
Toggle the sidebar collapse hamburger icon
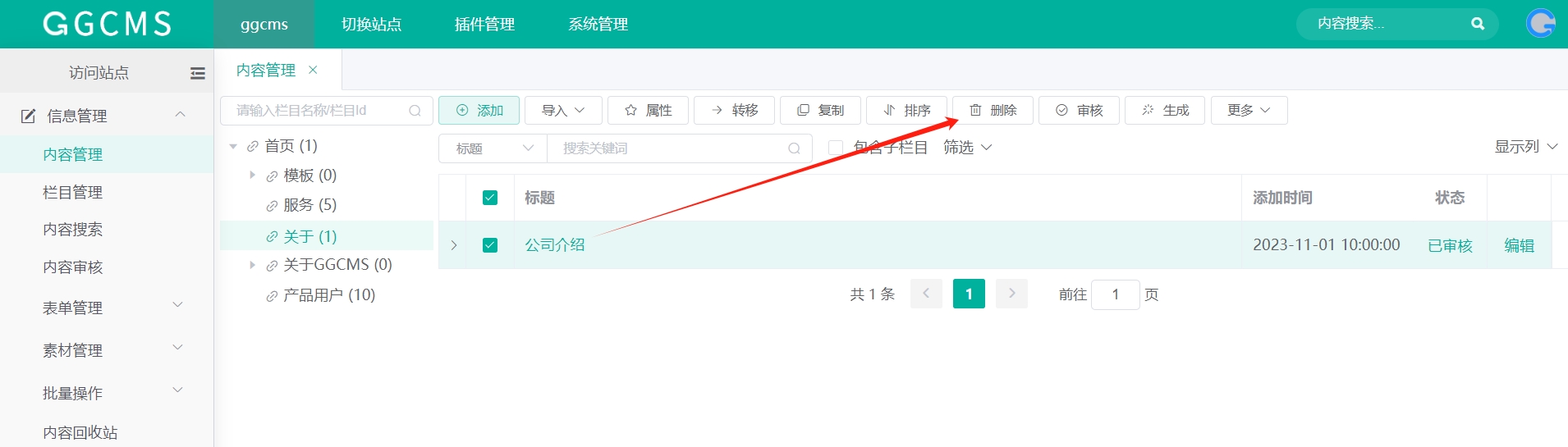point(198,73)
